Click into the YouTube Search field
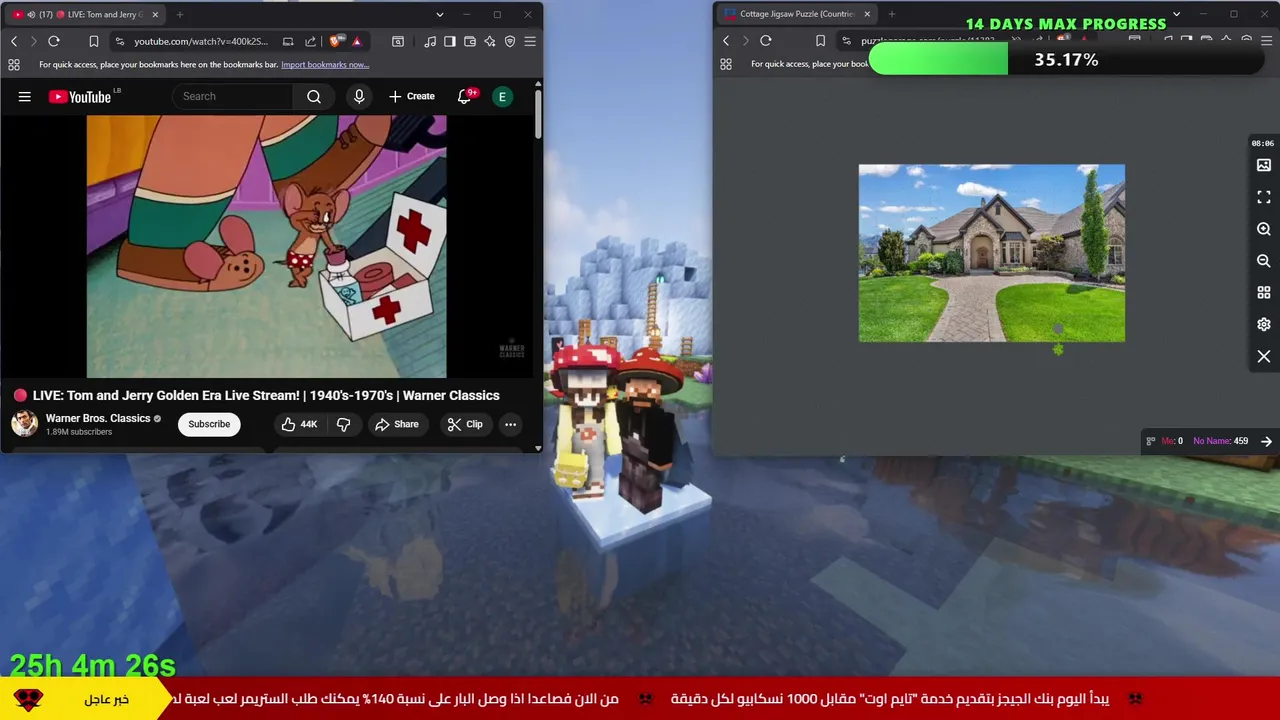This screenshot has height=720, width=1280. (233, 96)
